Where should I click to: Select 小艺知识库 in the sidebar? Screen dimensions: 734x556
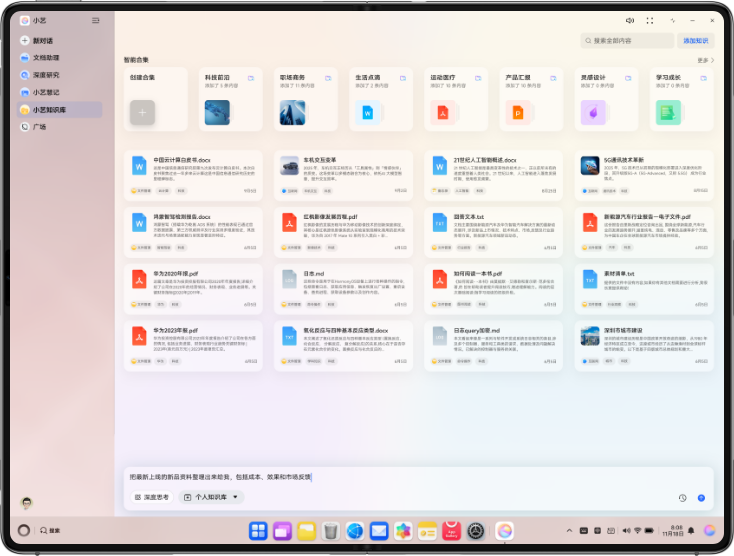59,110
